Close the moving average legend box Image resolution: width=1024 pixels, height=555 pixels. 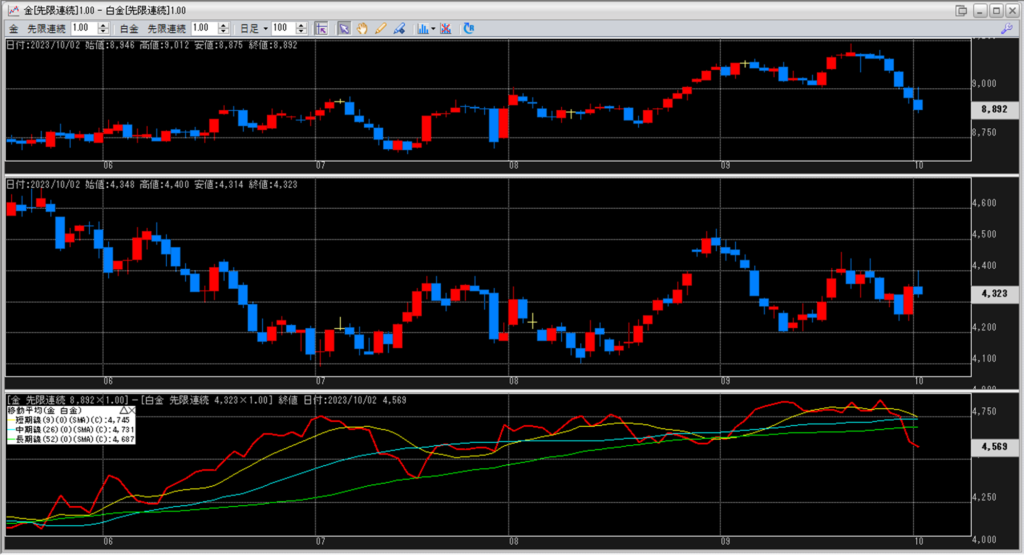click(x=132, y=410)
